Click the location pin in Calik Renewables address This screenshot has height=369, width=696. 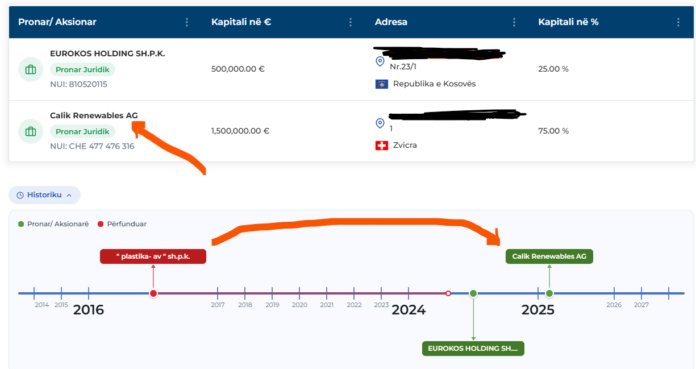(x=380, y=123)
